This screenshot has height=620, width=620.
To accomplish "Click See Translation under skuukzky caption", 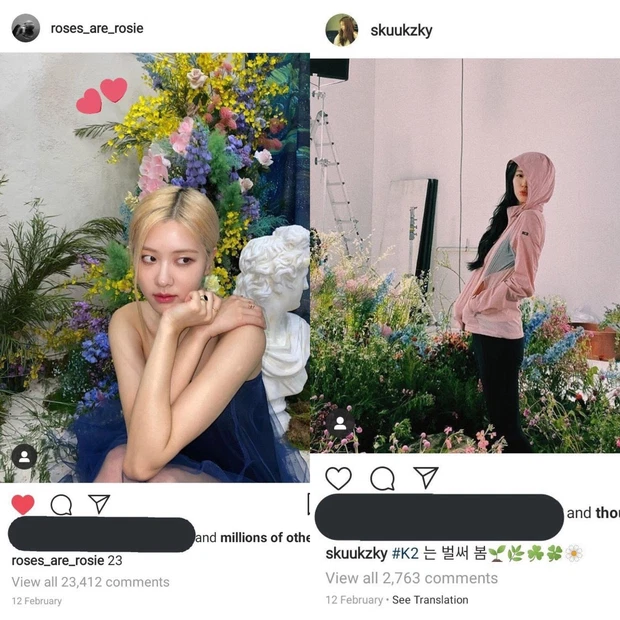I will coord(430,600).
